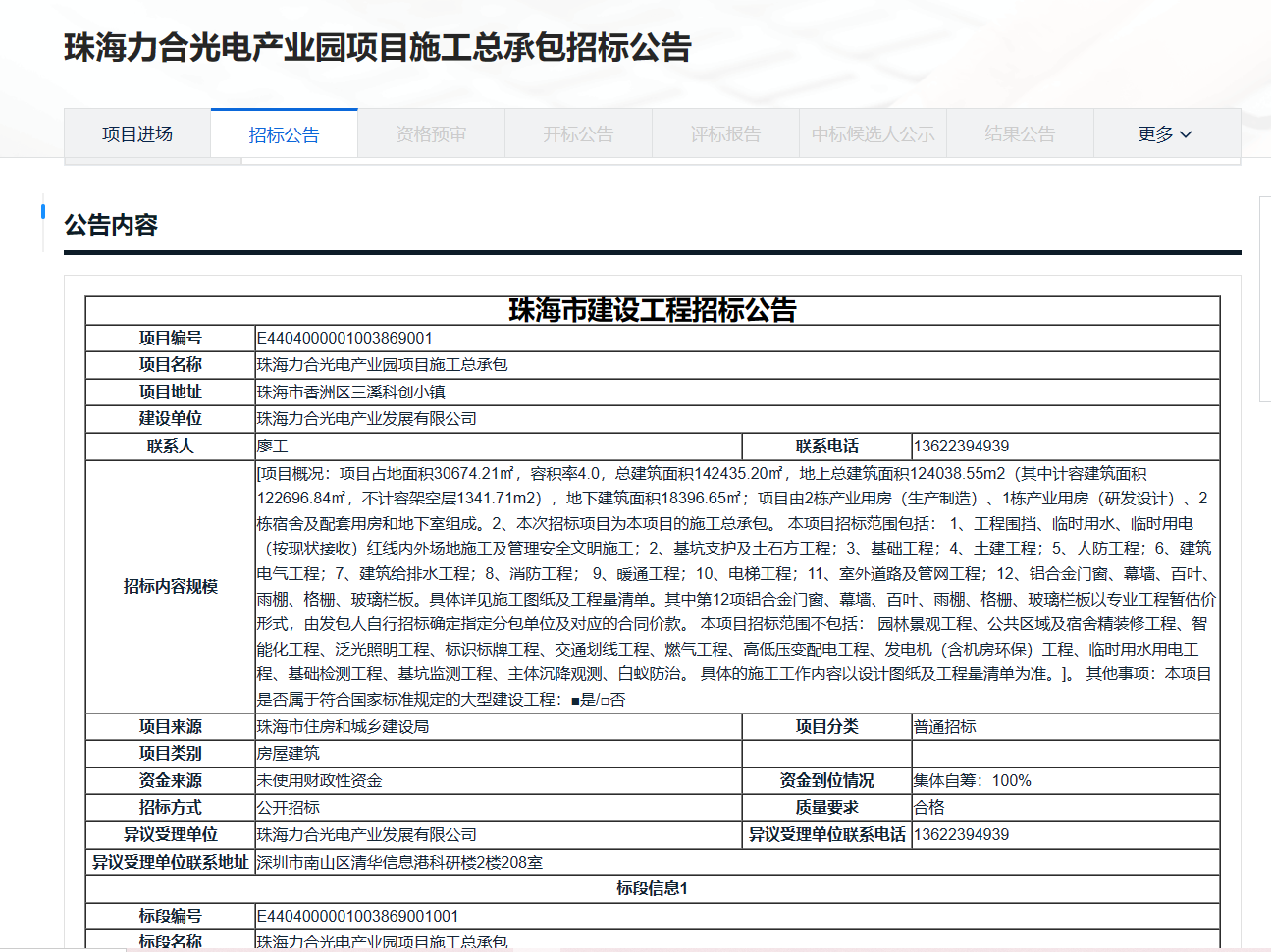The image size is (1271, 952).
Task: Open the 中标候选人公示 tab
Action: coord(873,134)
